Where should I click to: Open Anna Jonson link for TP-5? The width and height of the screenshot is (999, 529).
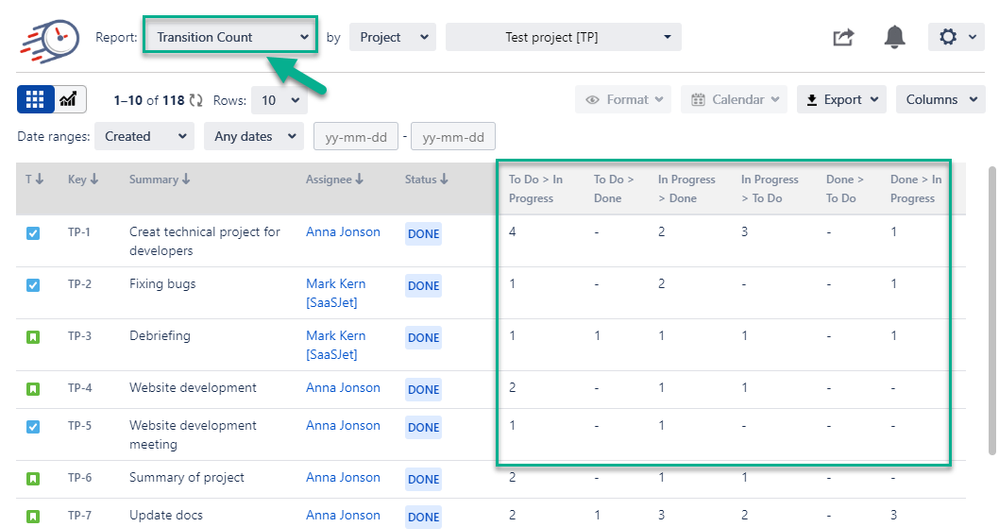pos(343,425)
